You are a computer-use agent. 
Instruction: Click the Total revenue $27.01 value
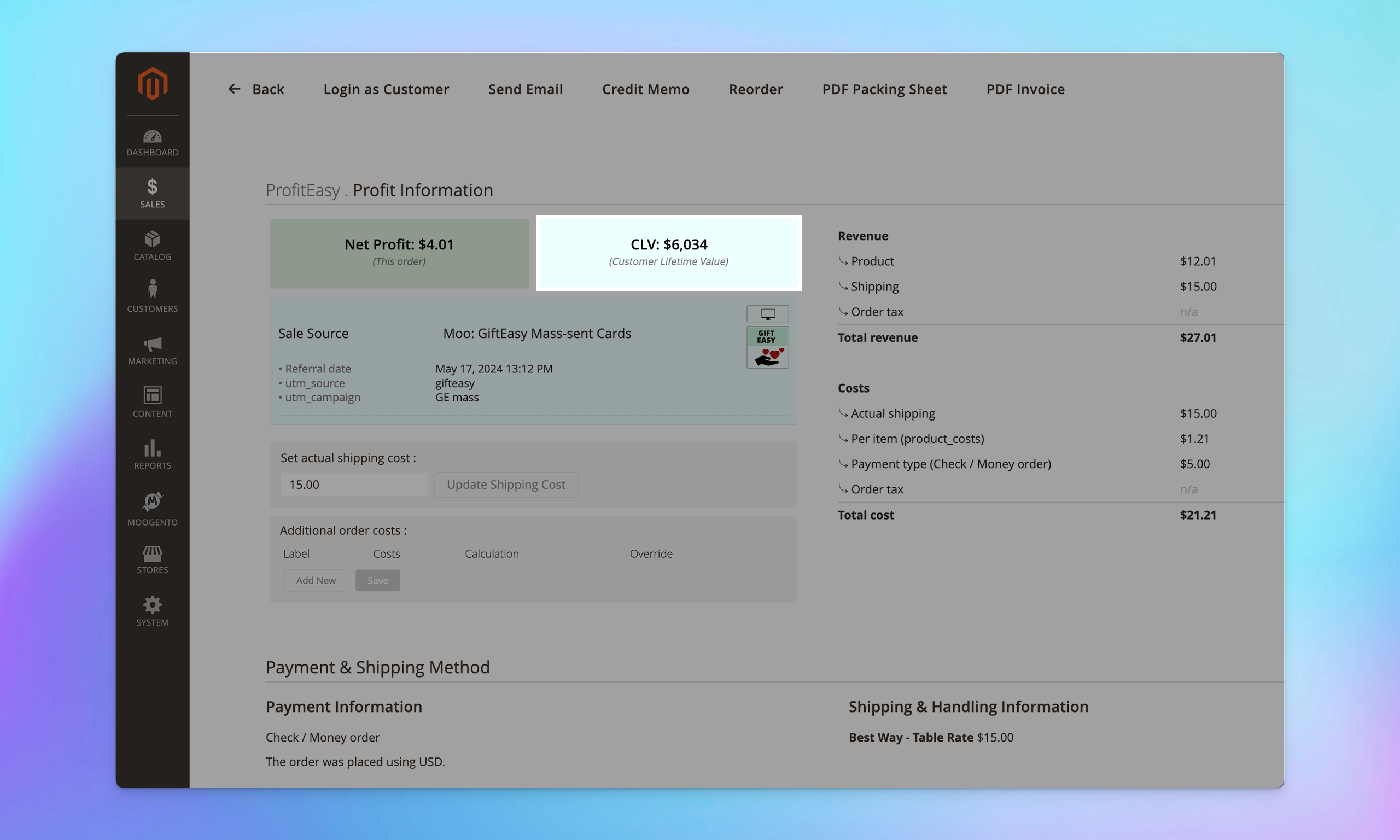click(x=1198, y=337)
